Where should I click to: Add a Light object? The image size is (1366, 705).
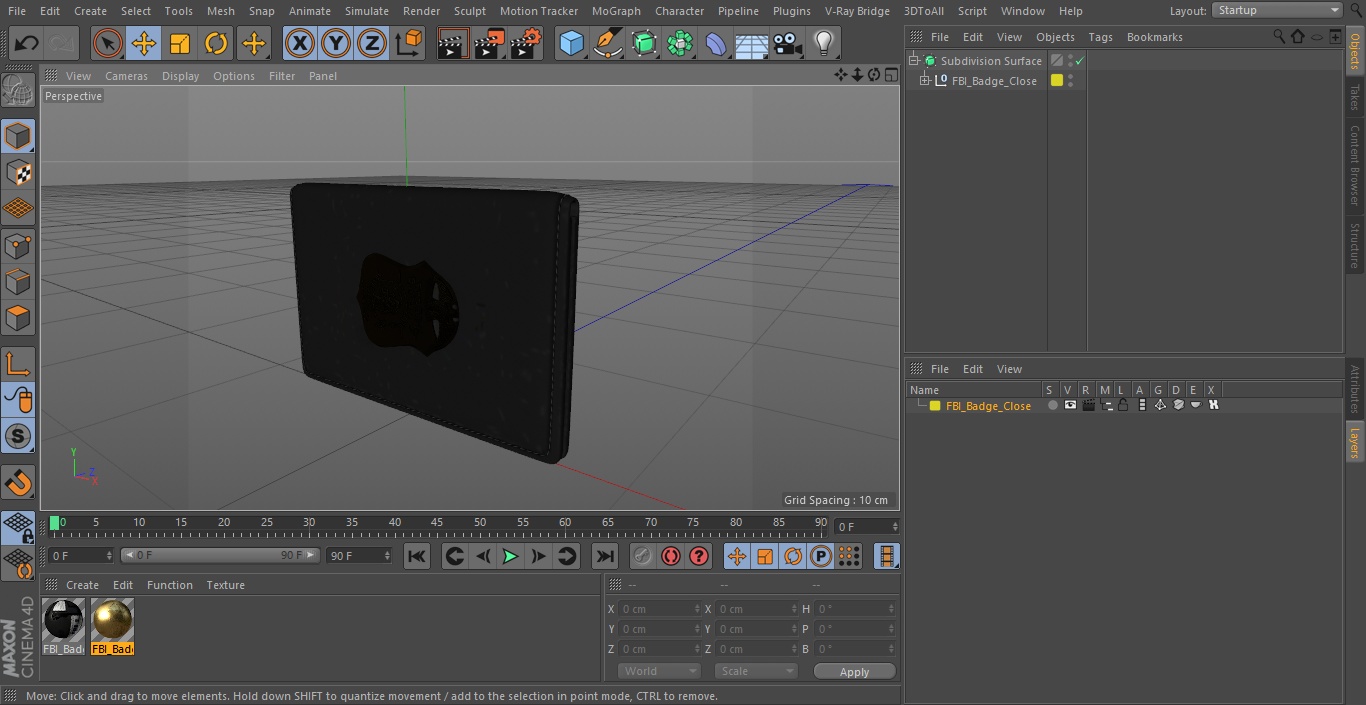click(824, 43)
